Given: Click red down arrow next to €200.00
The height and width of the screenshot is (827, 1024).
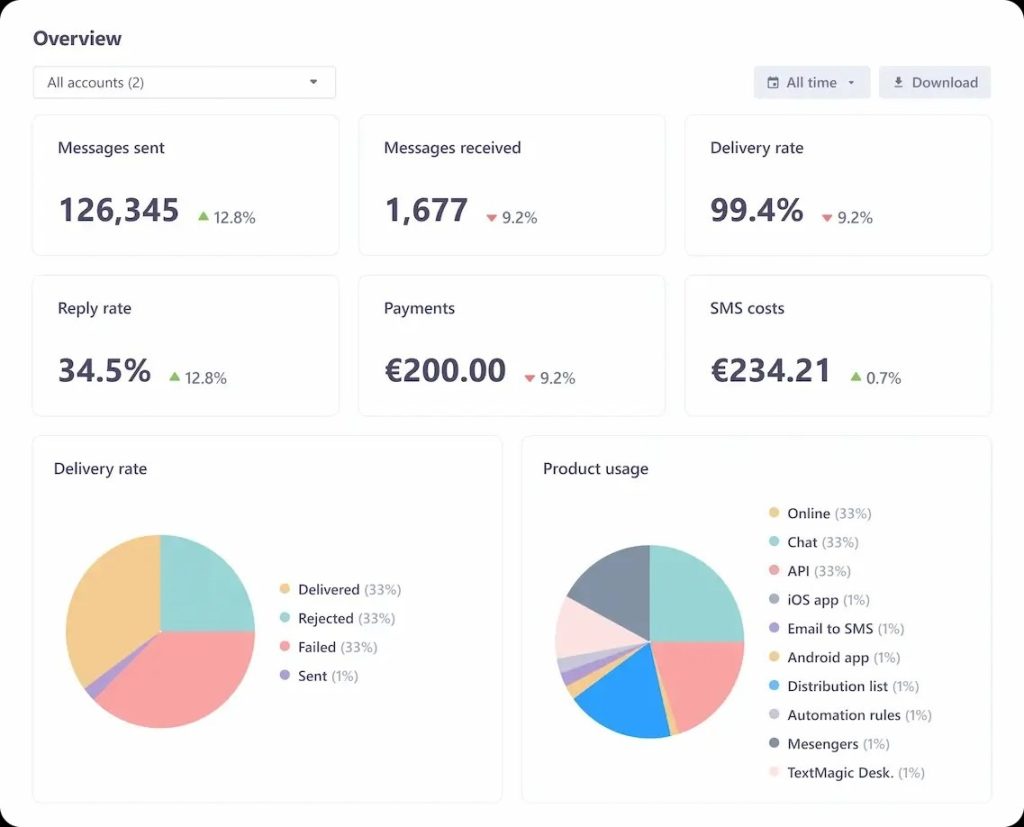Looking at the screenshot, I should pyautogui.click(x=529, y=379).
